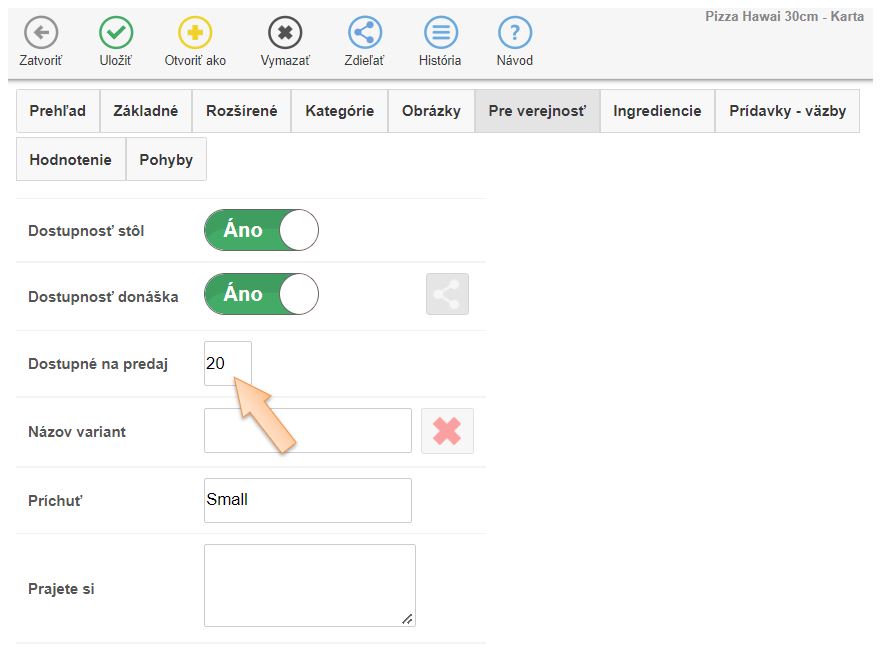Click into the Prajete si textarea

click(x=309, y=585)
